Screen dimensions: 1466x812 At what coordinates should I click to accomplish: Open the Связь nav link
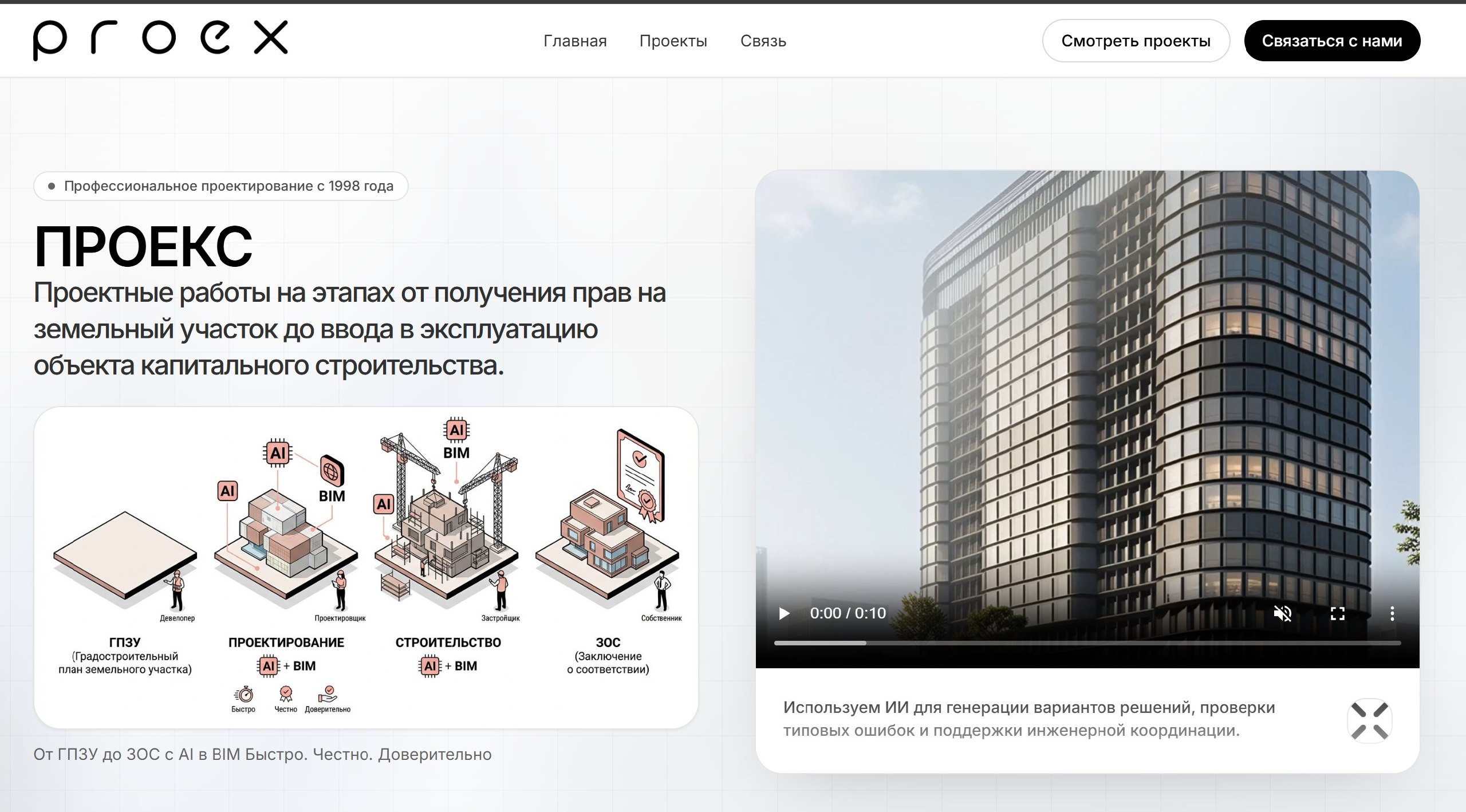pyautogui.click(x=763, y=41)
